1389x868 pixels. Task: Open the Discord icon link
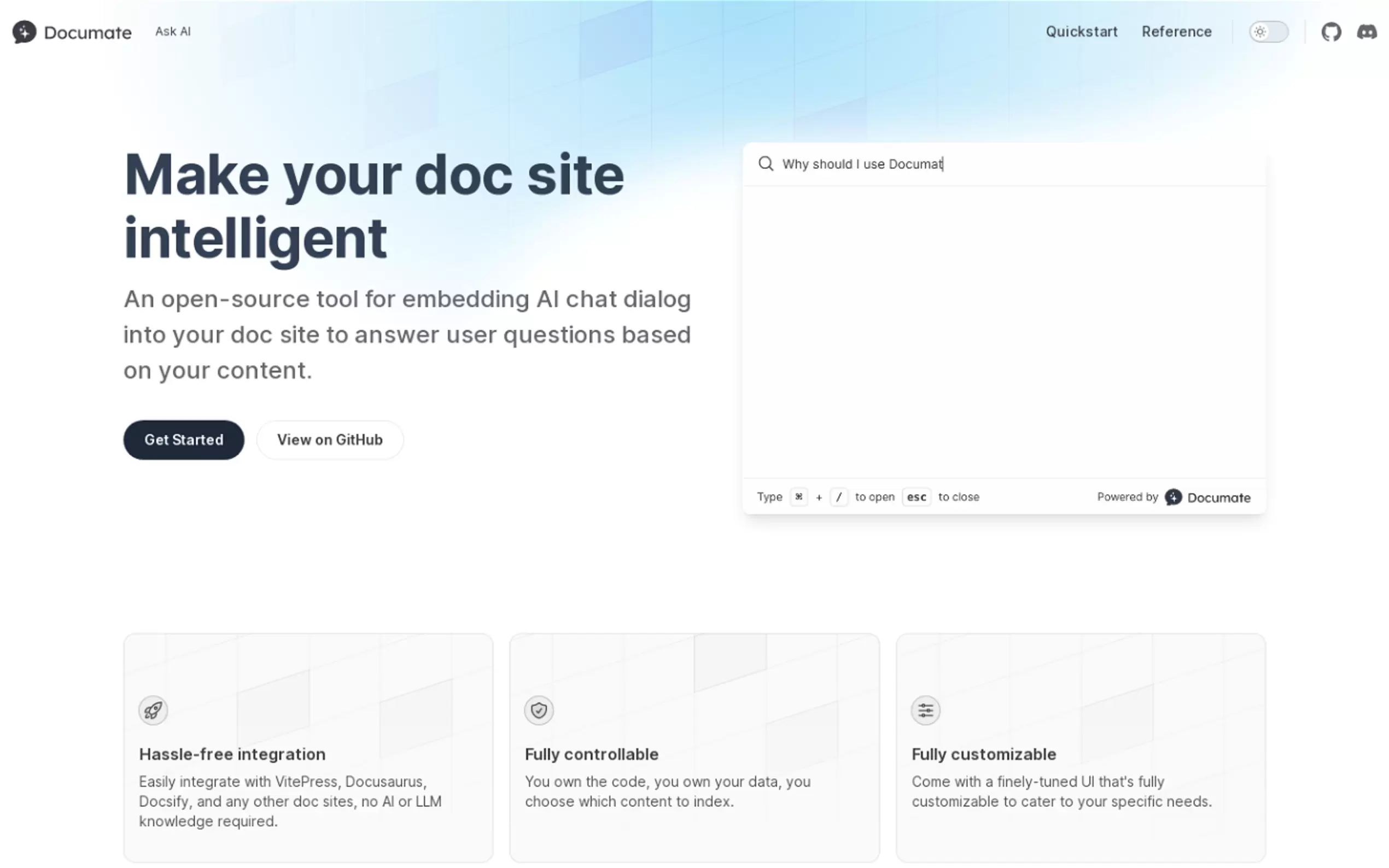[1366, 32]
